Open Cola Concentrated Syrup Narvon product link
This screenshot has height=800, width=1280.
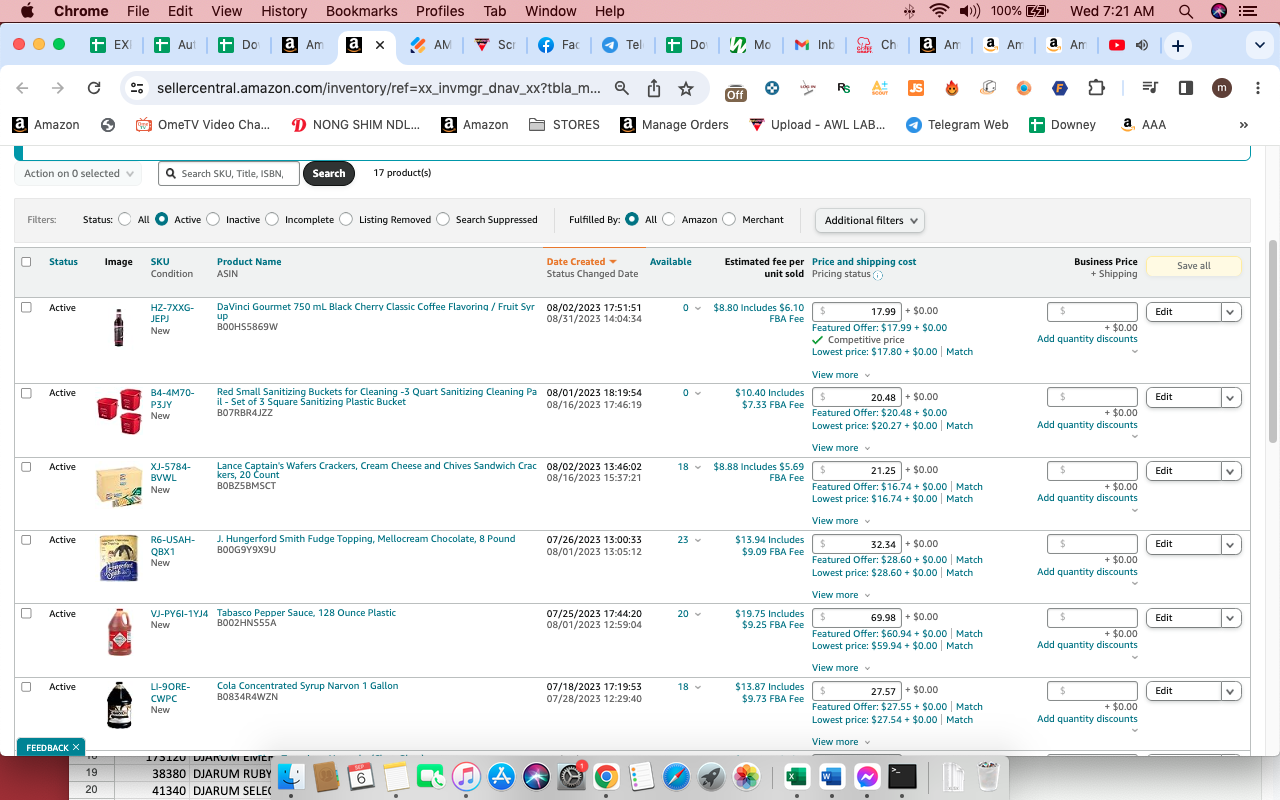pyautogui.click(x=307, y=686)
